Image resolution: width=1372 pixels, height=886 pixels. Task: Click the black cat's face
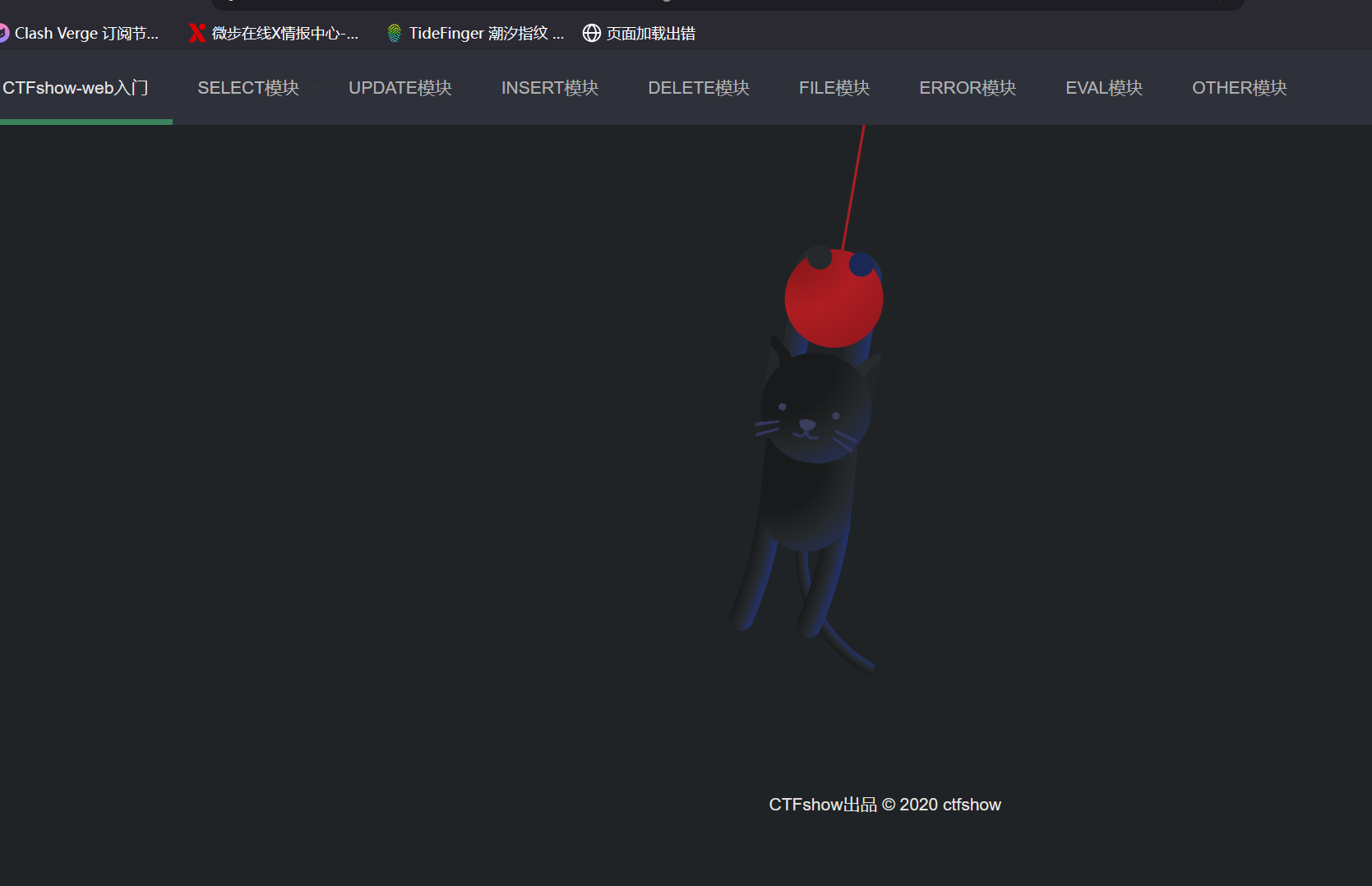(x=815, y=408)
